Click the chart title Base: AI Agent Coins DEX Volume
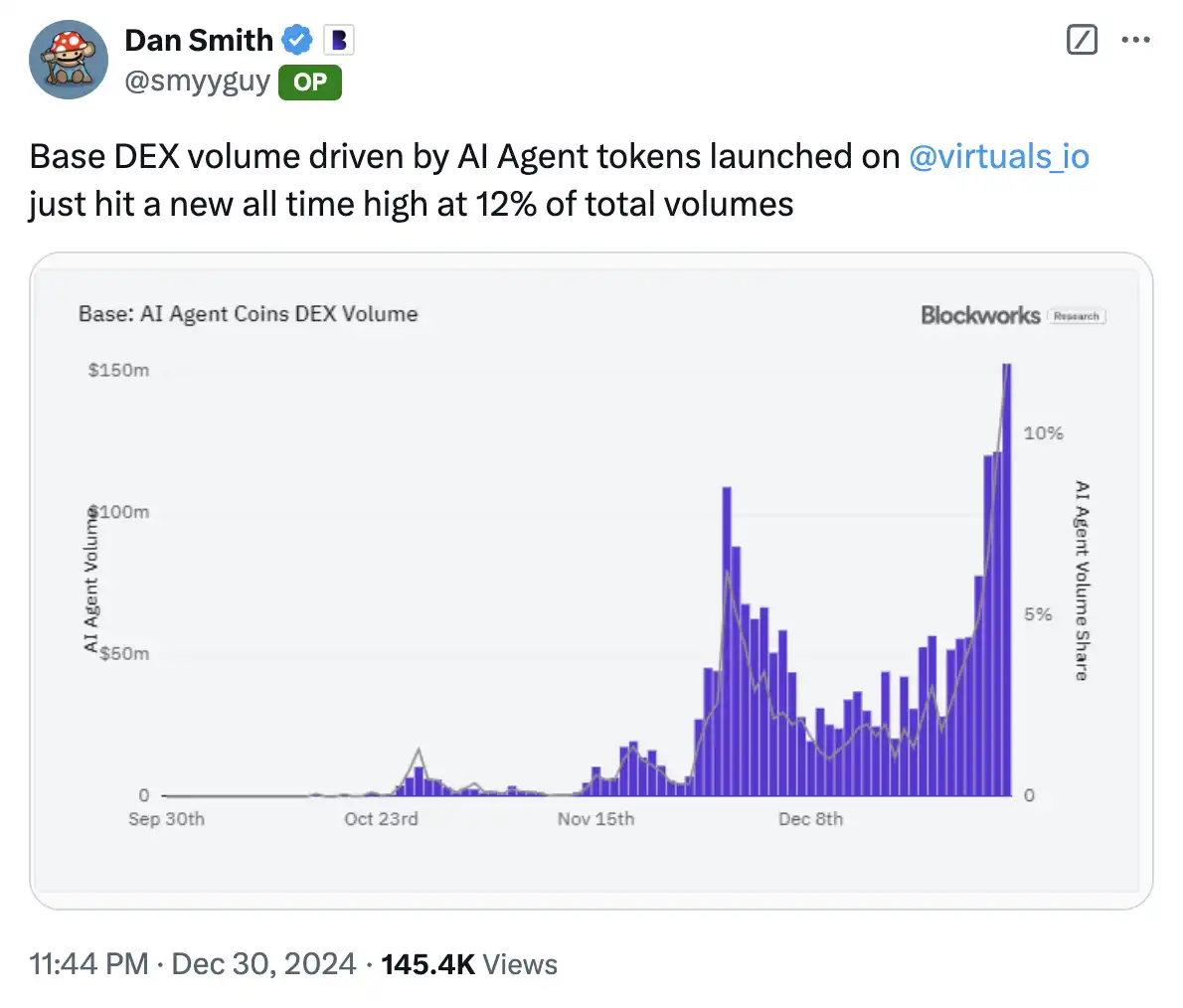The image size is (1183, 1008). [x=248, y=314]
